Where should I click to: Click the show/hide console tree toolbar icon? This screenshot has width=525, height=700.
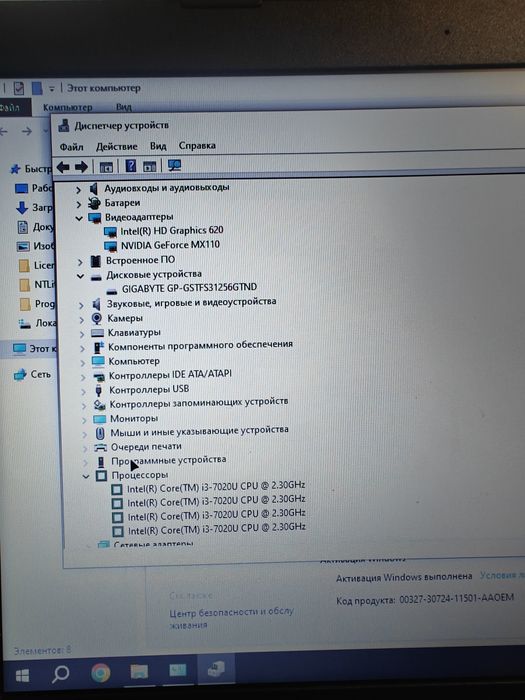[x=106, y=167]
